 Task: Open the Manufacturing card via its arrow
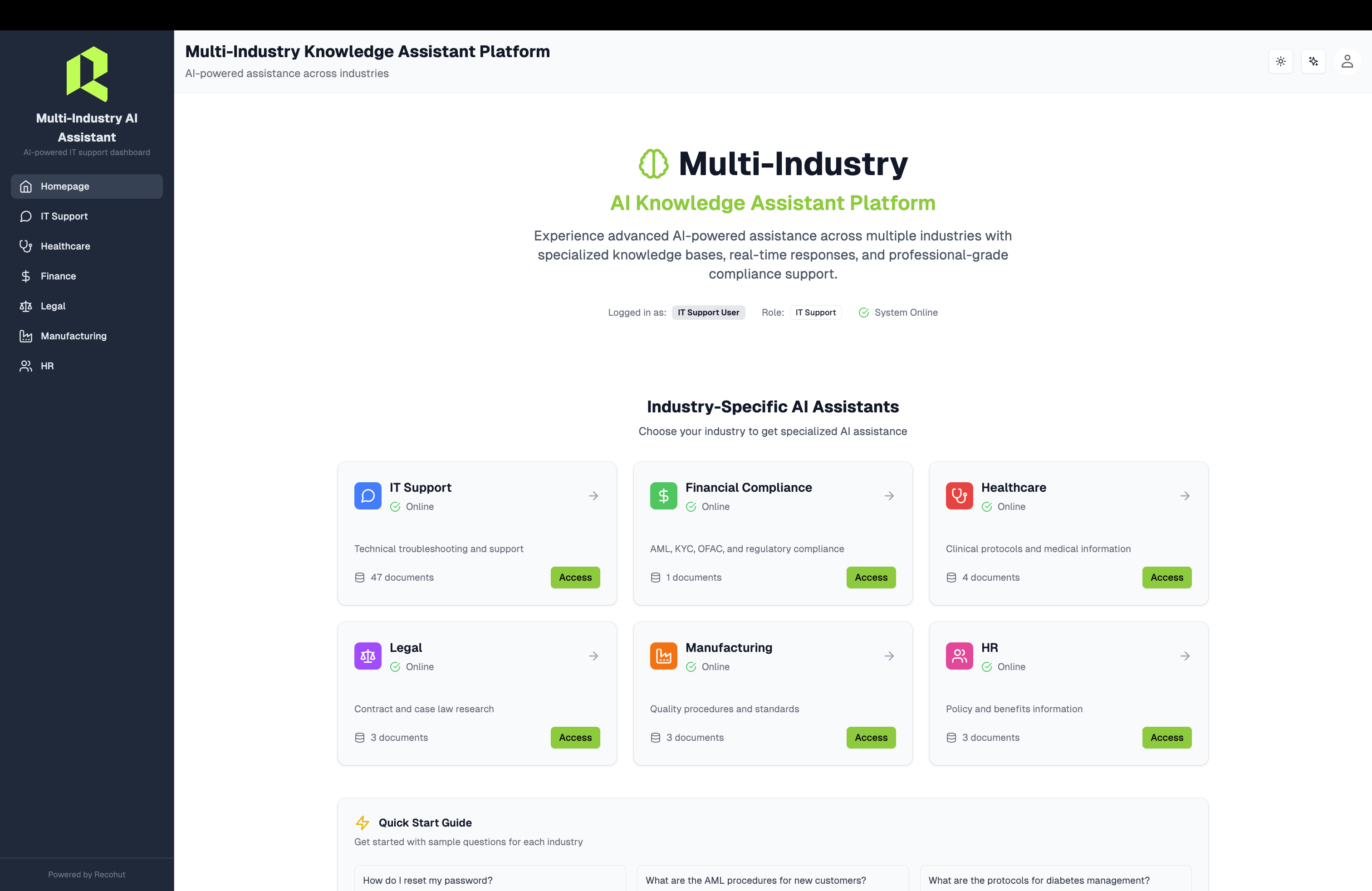(889, 656)
